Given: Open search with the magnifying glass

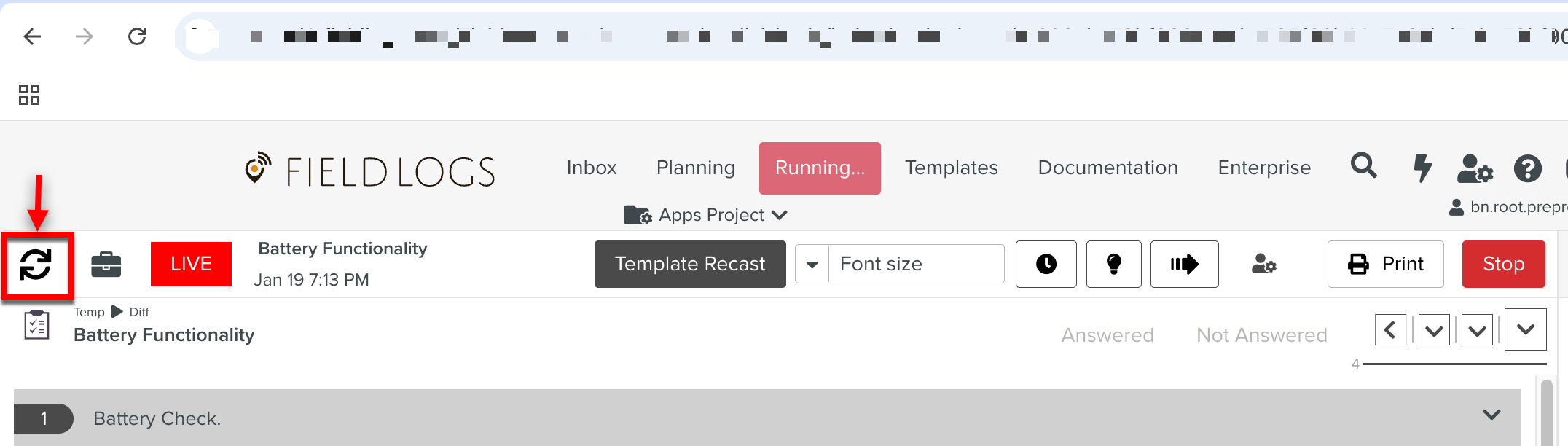Looking at the screenshot, I should [1363, 166].
